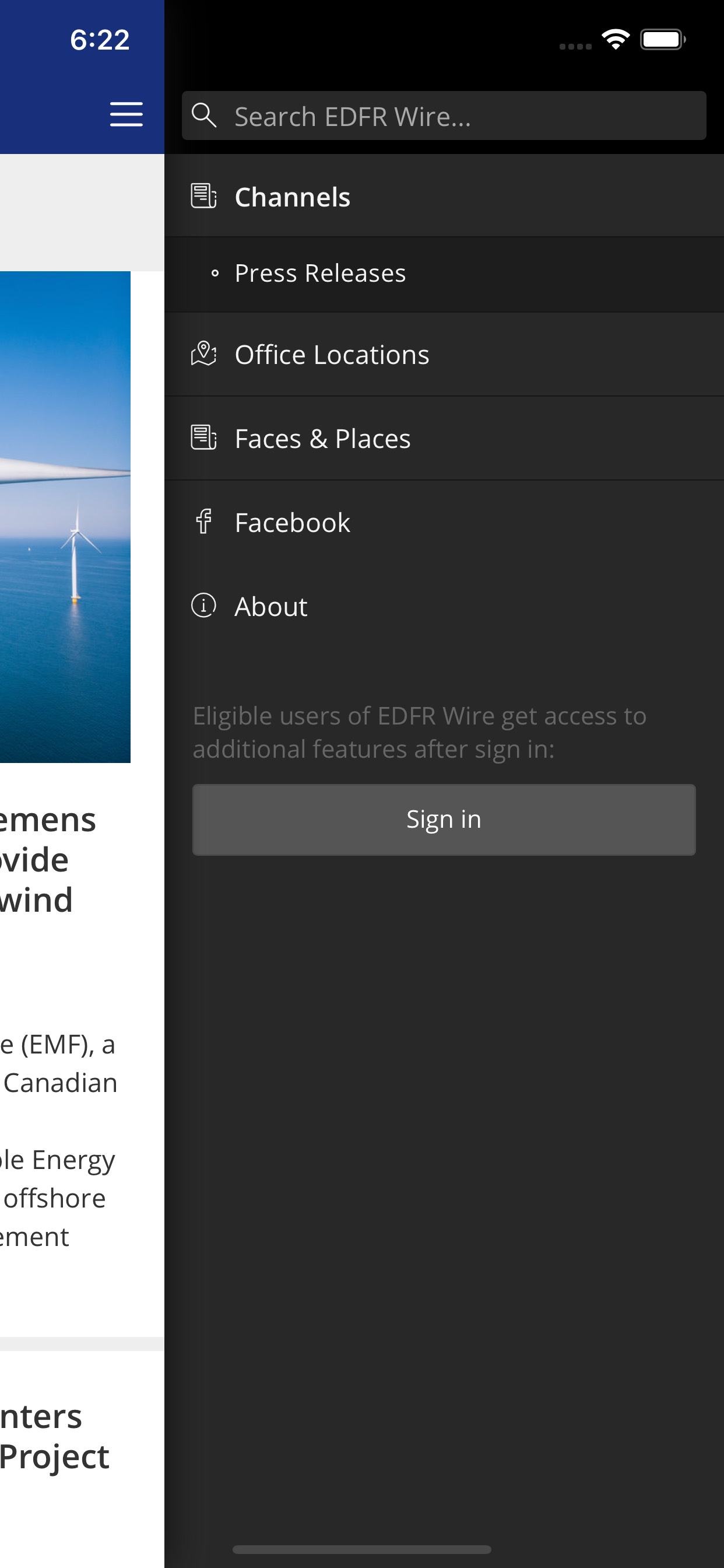Viewport: 724px width, 1568px height.
Task: Type in the Search EDFR Wire field
Action: [462, 116]
